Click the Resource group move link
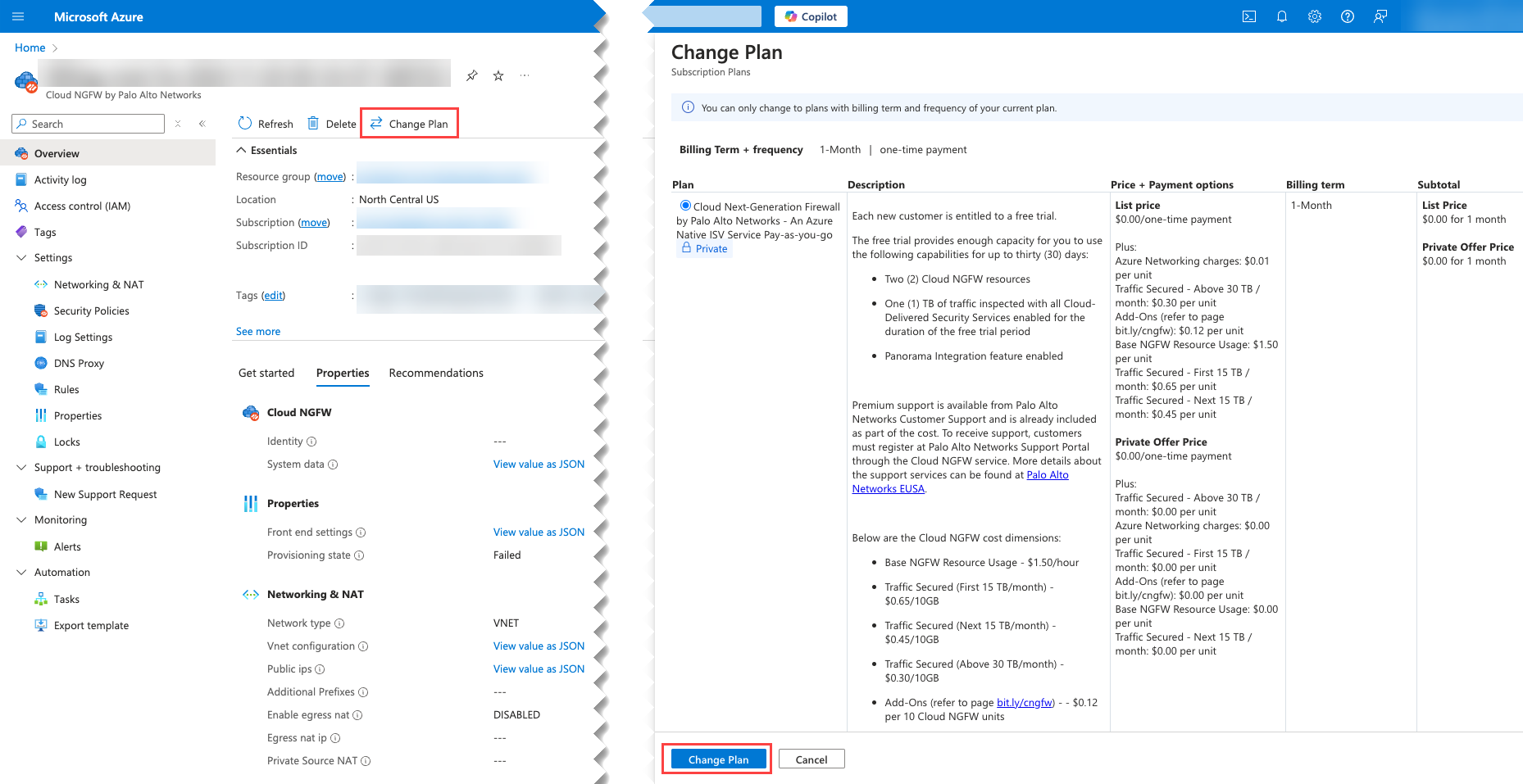This screenshot has width=1523, height=784. (331, 177)
